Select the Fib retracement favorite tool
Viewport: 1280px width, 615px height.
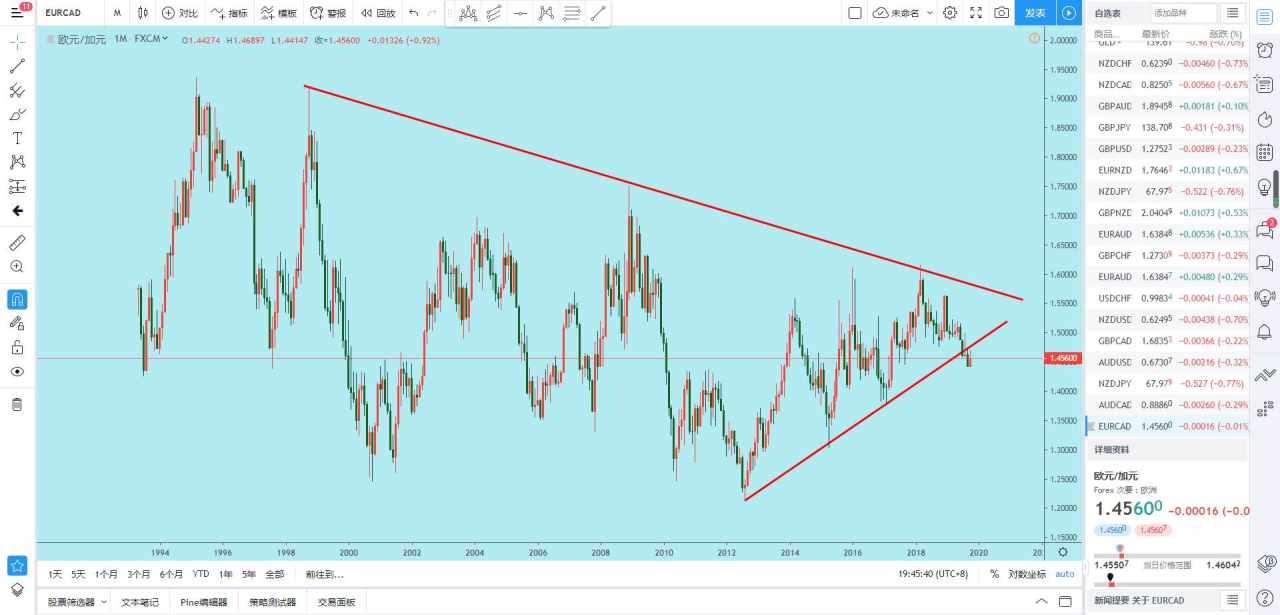(572, 13)
